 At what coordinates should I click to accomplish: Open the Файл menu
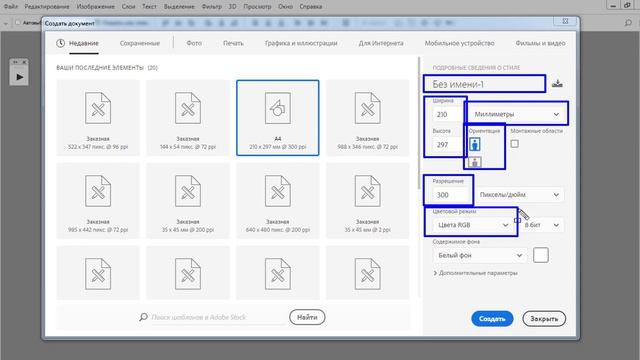[11, 7]
